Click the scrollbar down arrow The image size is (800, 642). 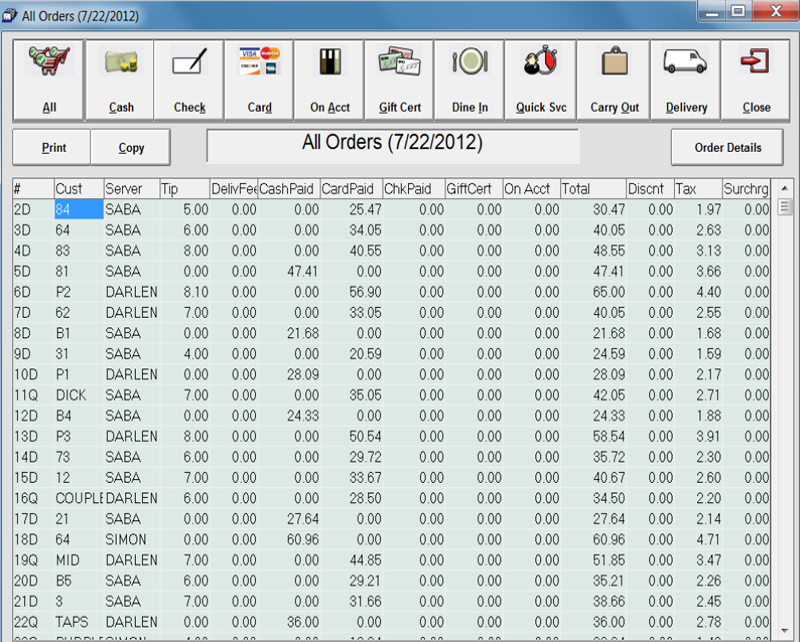pyautogui.click(x=785, y=631)
